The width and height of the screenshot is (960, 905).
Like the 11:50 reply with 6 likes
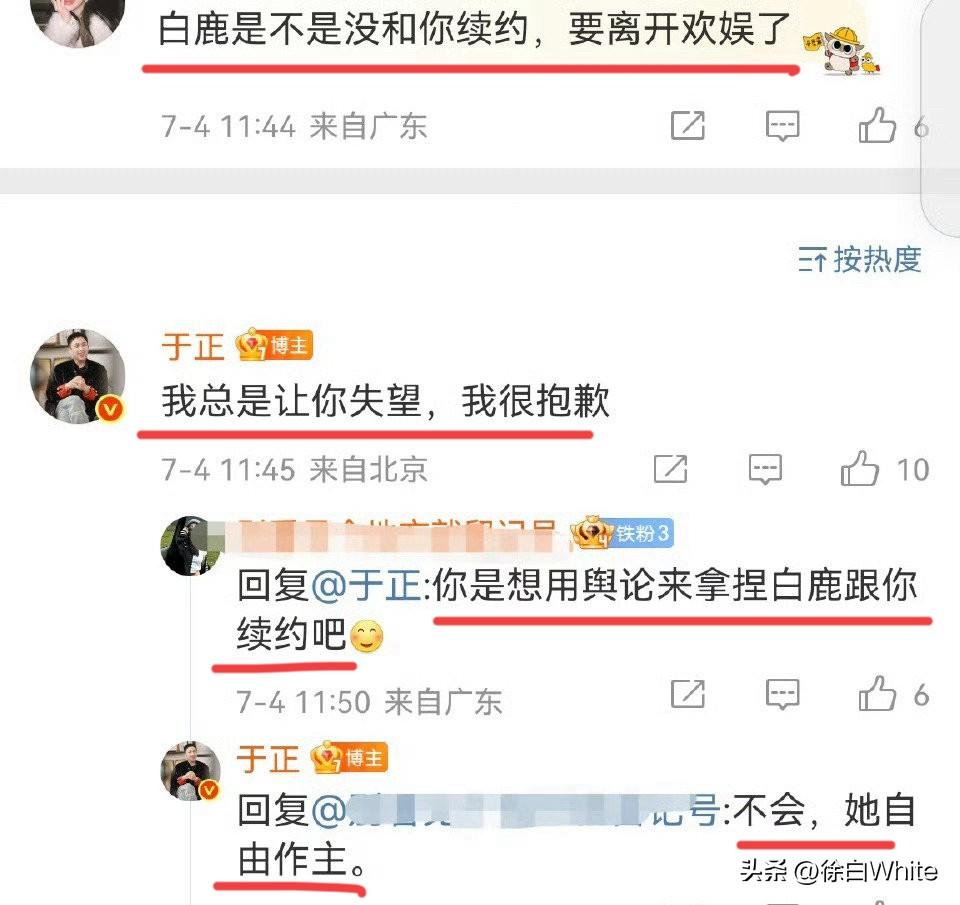point(877,694)
